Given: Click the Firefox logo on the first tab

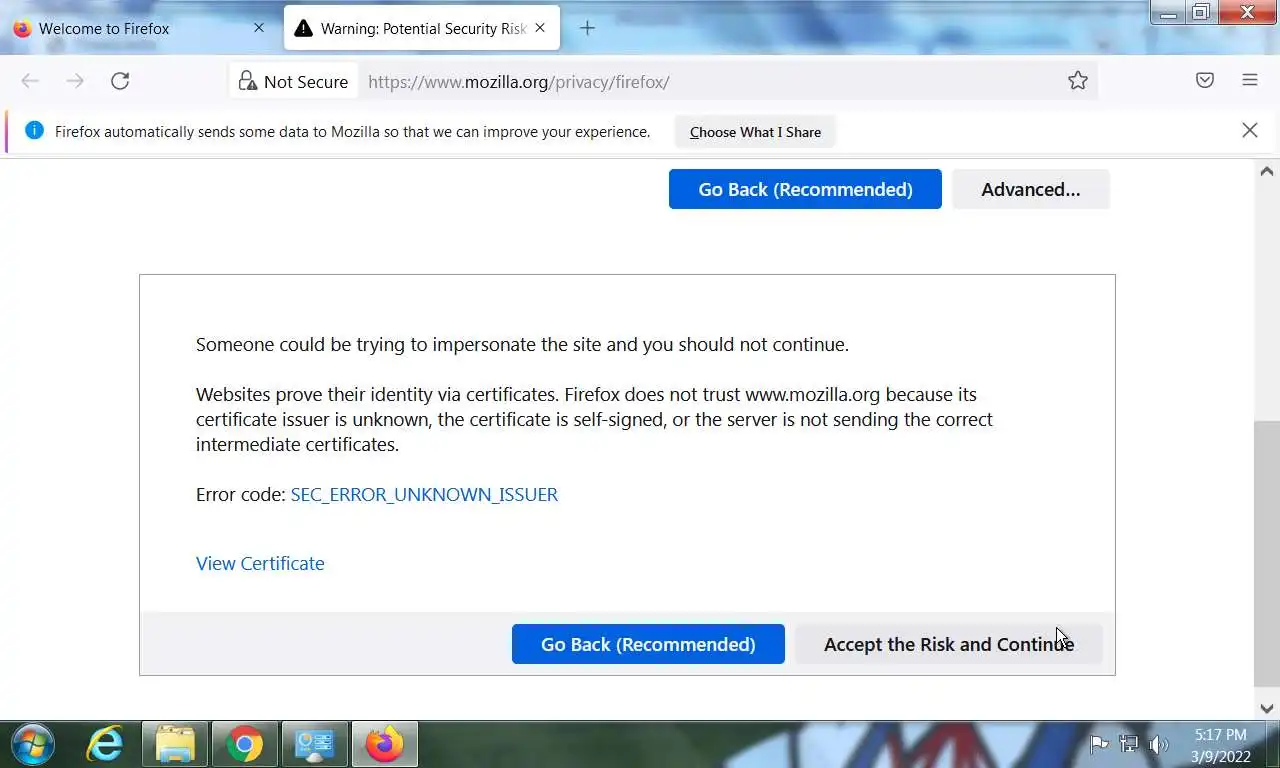Looking at the screenshot, I should pyautogui.click(x=22, y=28).
